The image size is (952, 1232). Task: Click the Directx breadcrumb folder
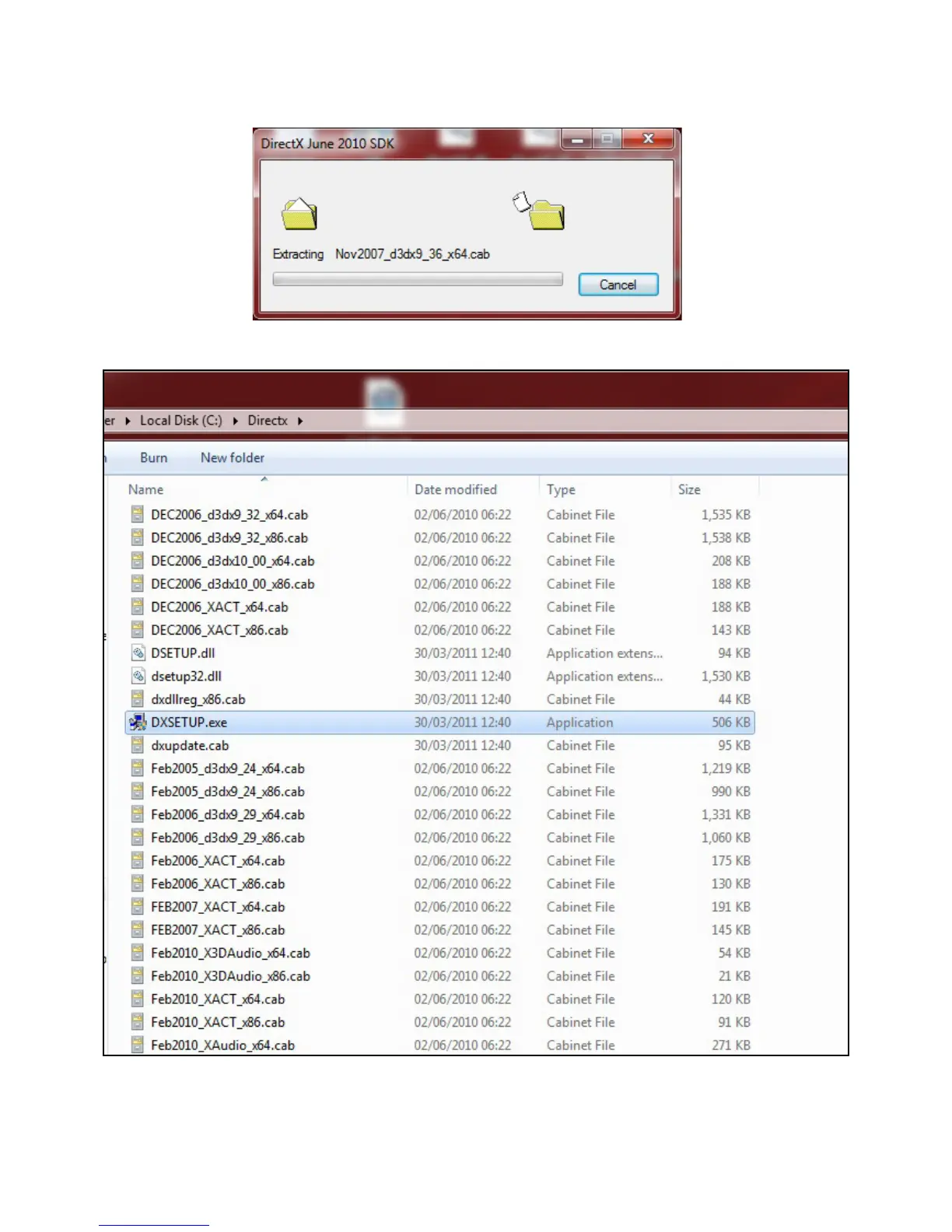268,421
